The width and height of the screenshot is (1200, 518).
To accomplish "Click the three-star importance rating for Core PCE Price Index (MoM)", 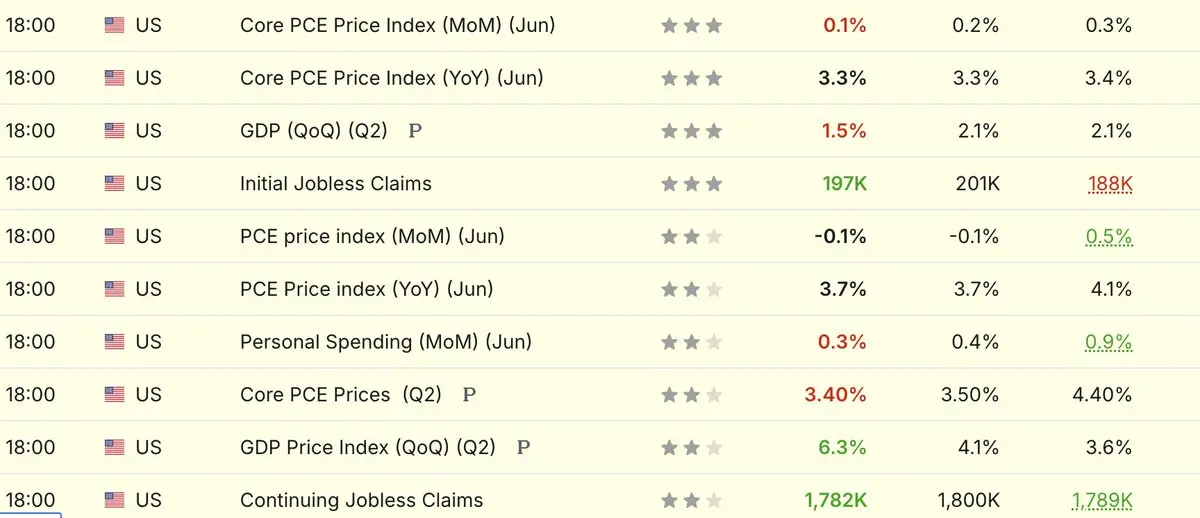I will pos(691,26).
